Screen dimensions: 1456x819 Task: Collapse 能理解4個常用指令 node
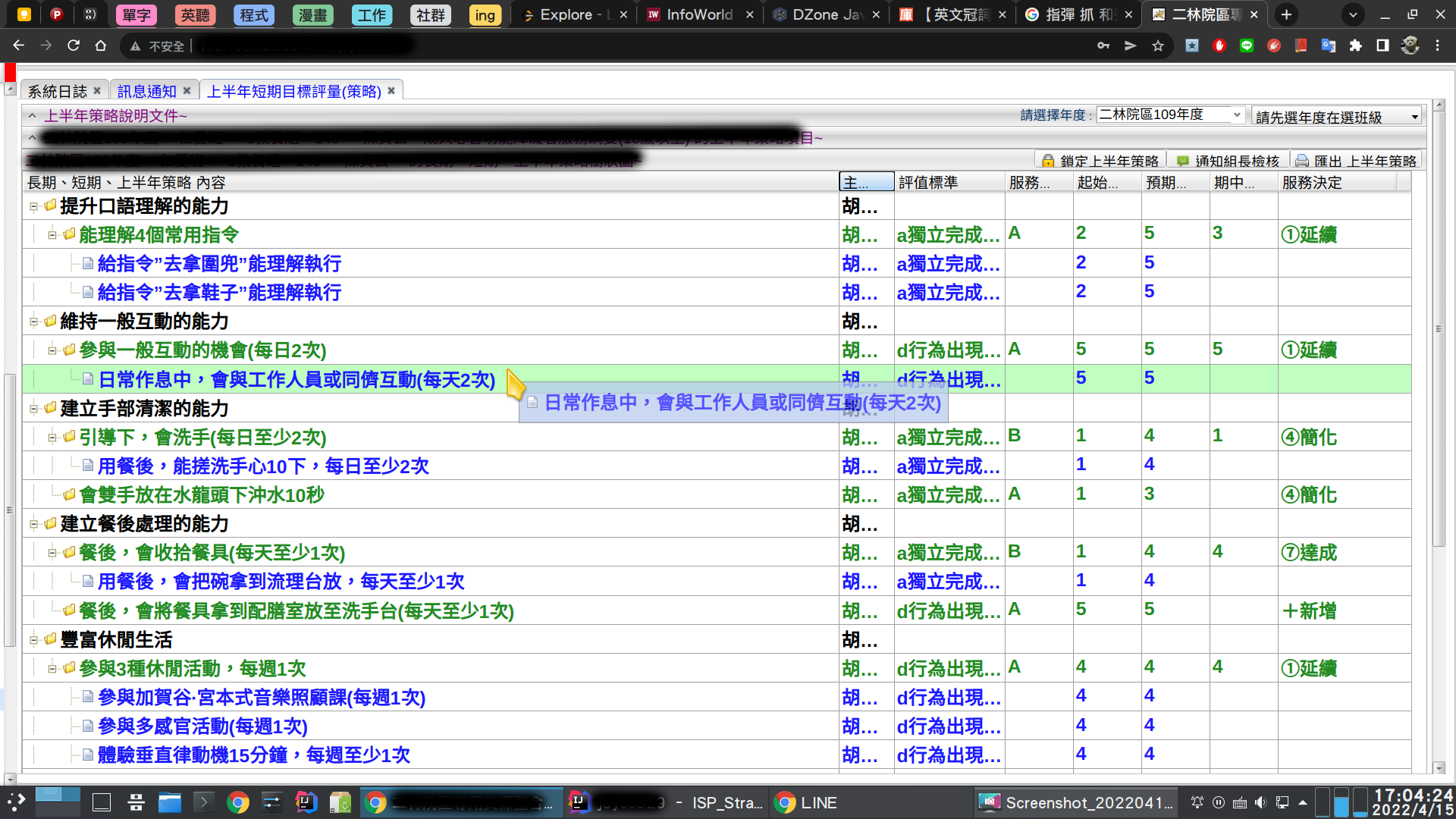tap(52, 235)
